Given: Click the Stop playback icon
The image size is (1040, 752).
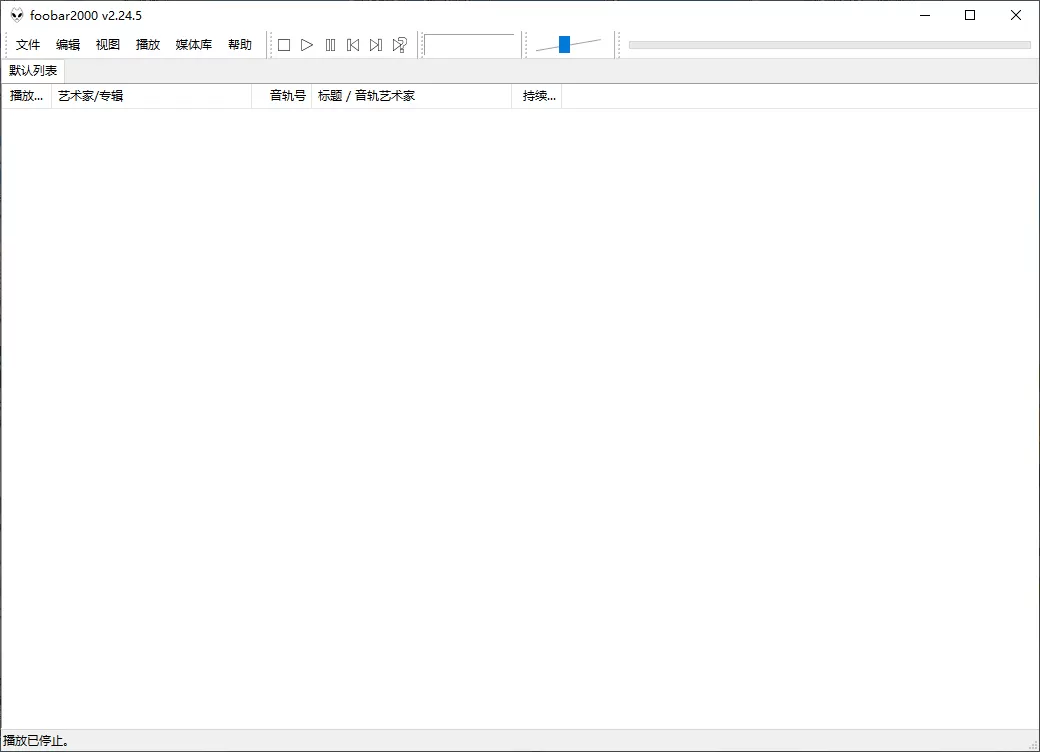Looking at the screenshot, I should tap(284, 44).
